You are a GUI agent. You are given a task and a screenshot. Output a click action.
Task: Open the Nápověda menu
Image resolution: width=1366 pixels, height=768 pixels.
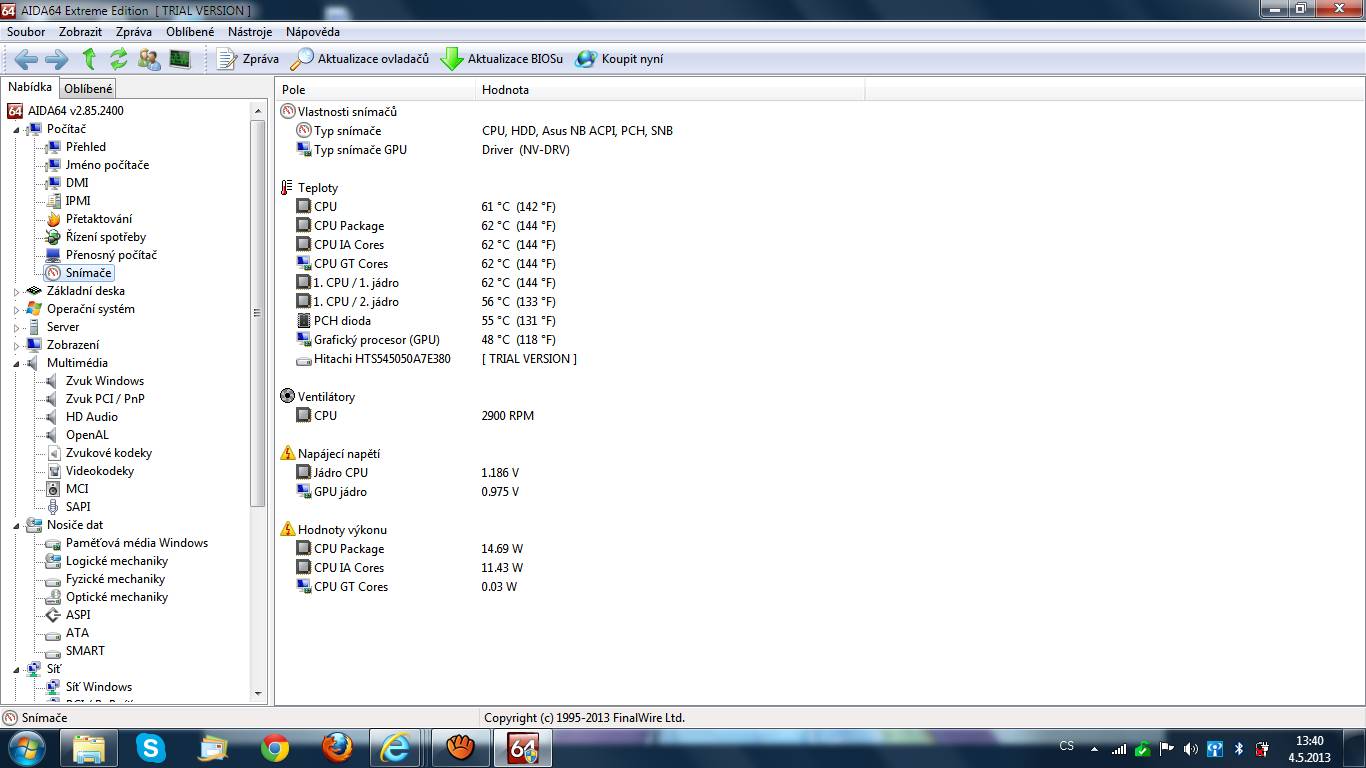(313, 32)
